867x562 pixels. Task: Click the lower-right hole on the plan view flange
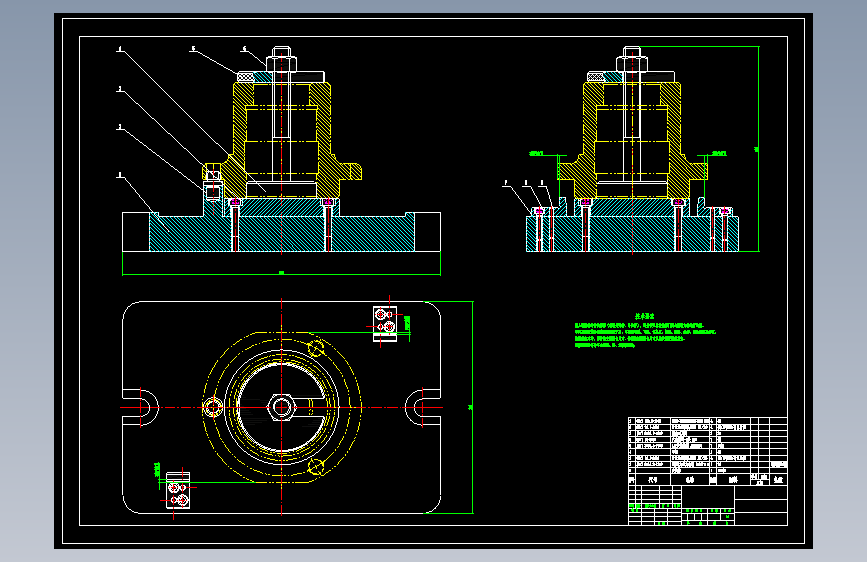coord(316,467)
